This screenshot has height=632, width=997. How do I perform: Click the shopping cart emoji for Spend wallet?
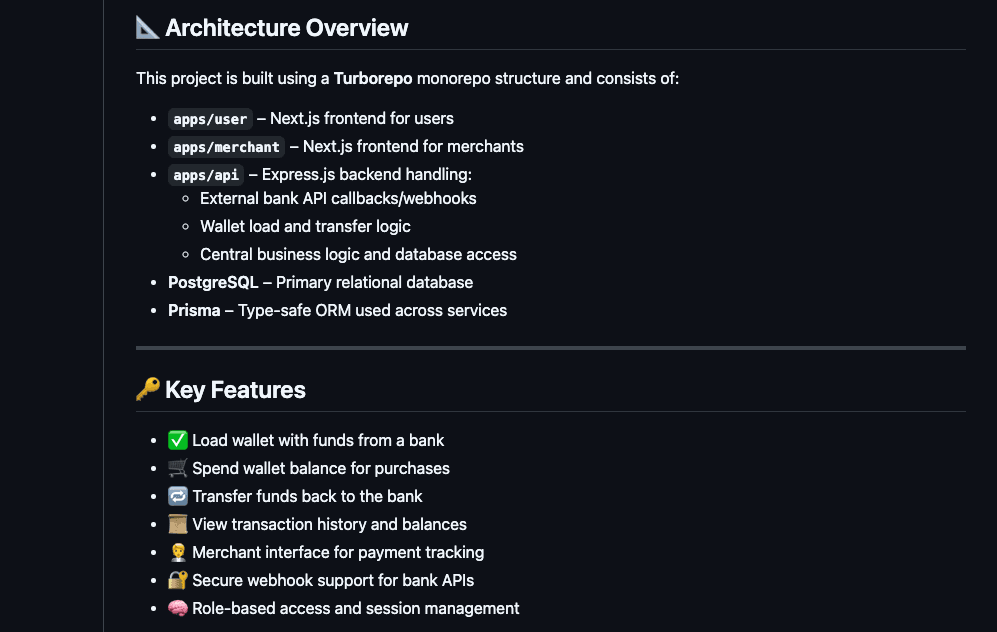[x=178, y=468]
